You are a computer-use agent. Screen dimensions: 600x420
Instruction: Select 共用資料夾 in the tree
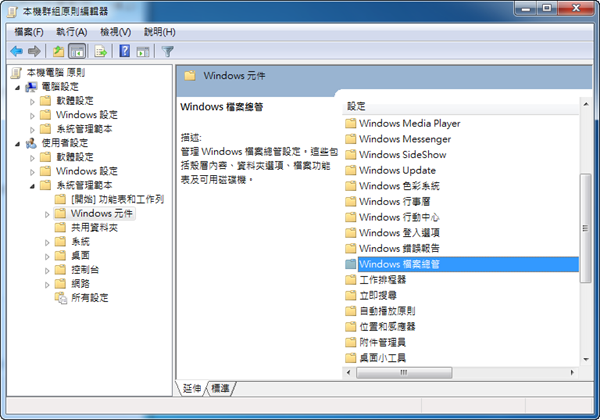(95, 228)
